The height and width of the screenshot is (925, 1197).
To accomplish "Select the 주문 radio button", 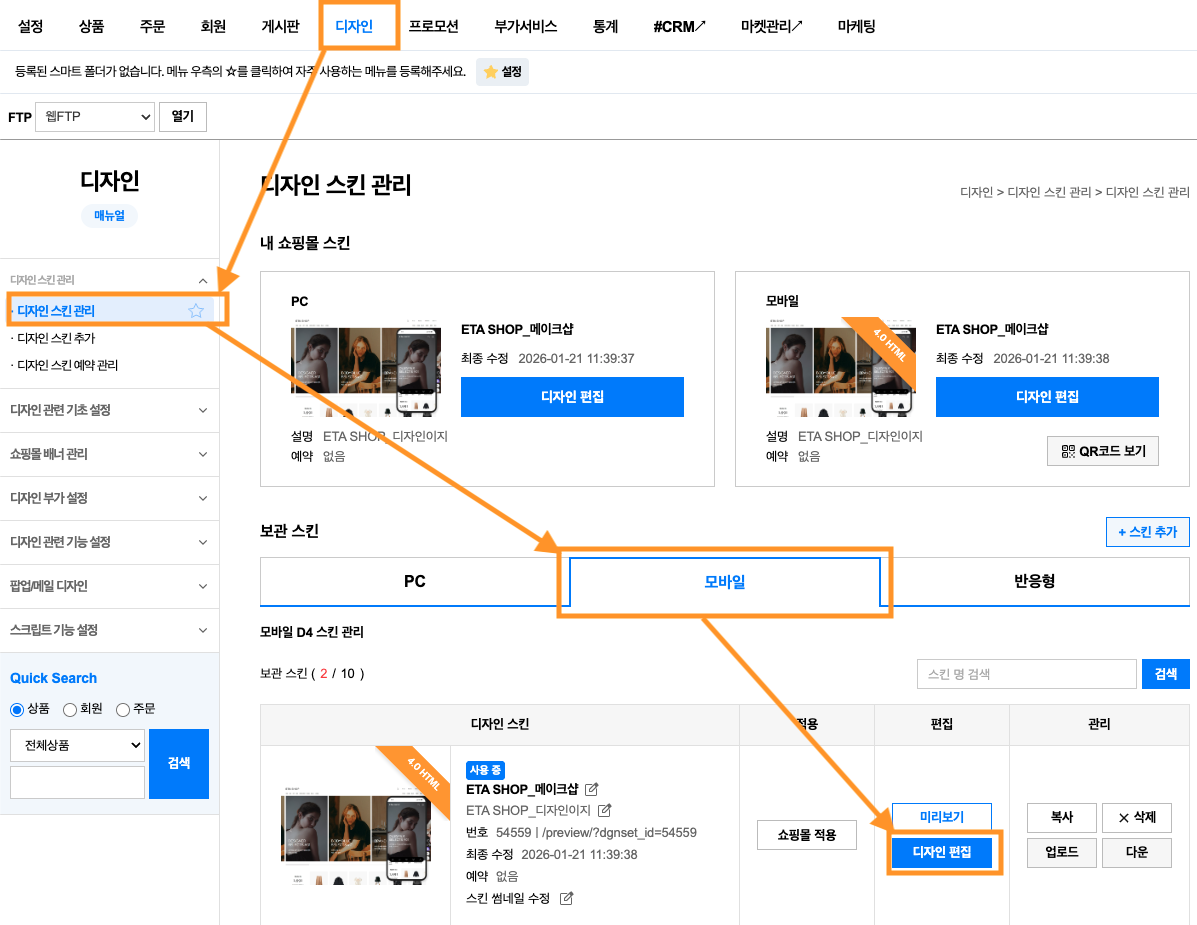I will pyautogui.click(x=122, y=710).
